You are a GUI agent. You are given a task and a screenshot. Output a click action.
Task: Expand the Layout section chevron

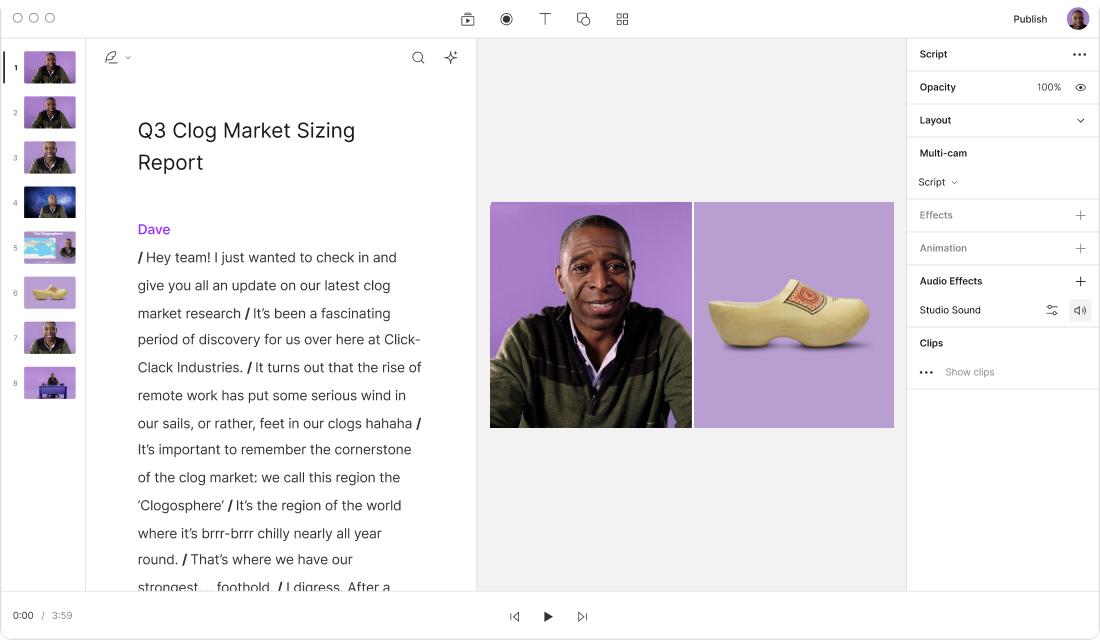[x=1080, y=121]
